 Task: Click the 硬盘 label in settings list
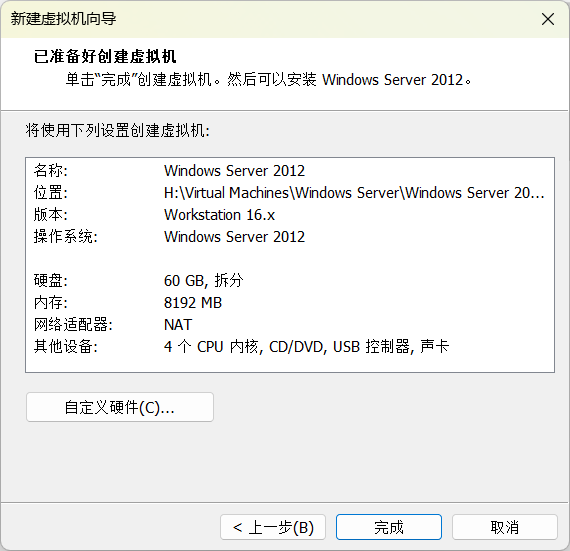tap(51, 281)
